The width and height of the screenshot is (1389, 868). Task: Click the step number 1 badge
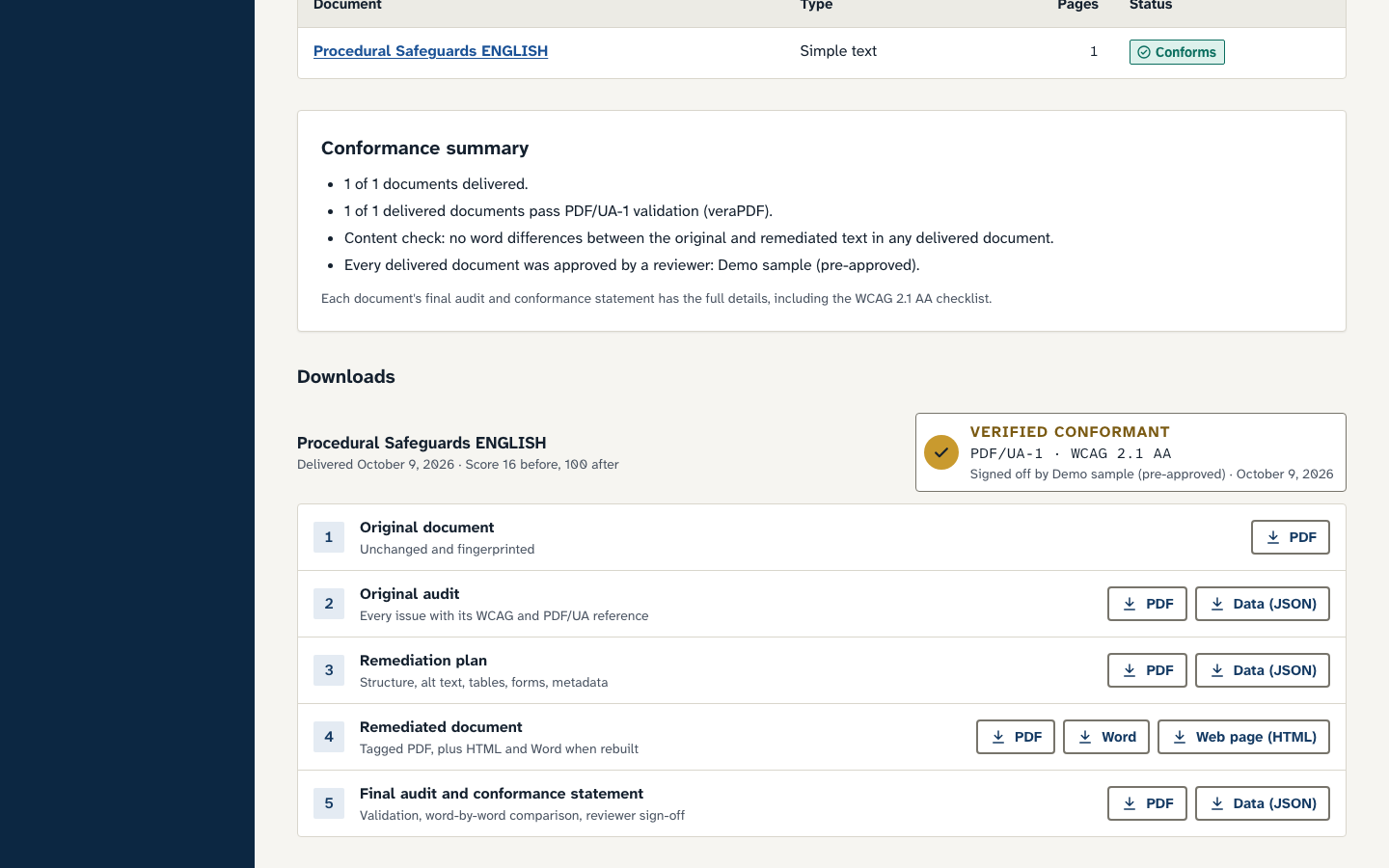329,537
